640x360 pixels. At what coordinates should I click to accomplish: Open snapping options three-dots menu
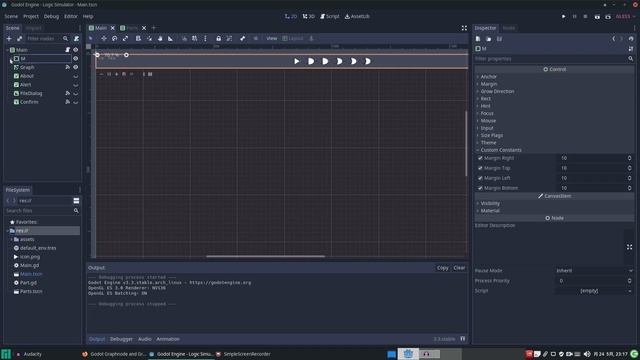pos(205,38)
